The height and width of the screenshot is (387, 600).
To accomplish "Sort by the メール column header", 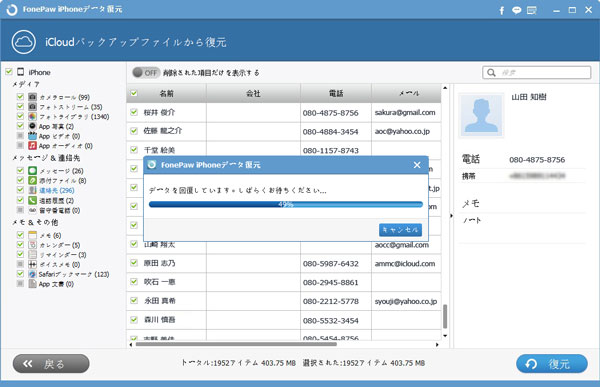I will pyautogui.click(x=406, y=93).
